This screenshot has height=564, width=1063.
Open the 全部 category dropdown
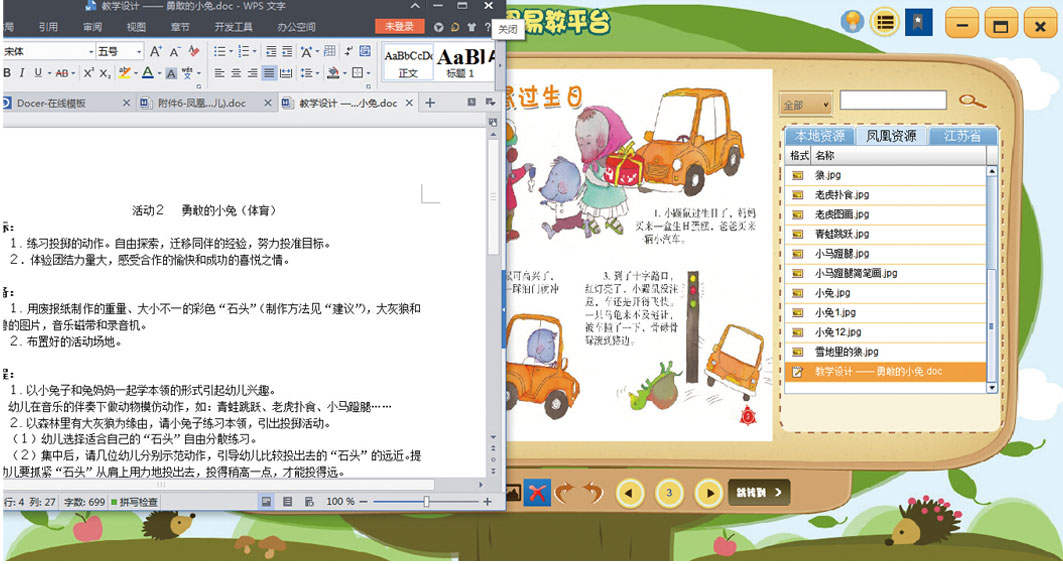805,105
